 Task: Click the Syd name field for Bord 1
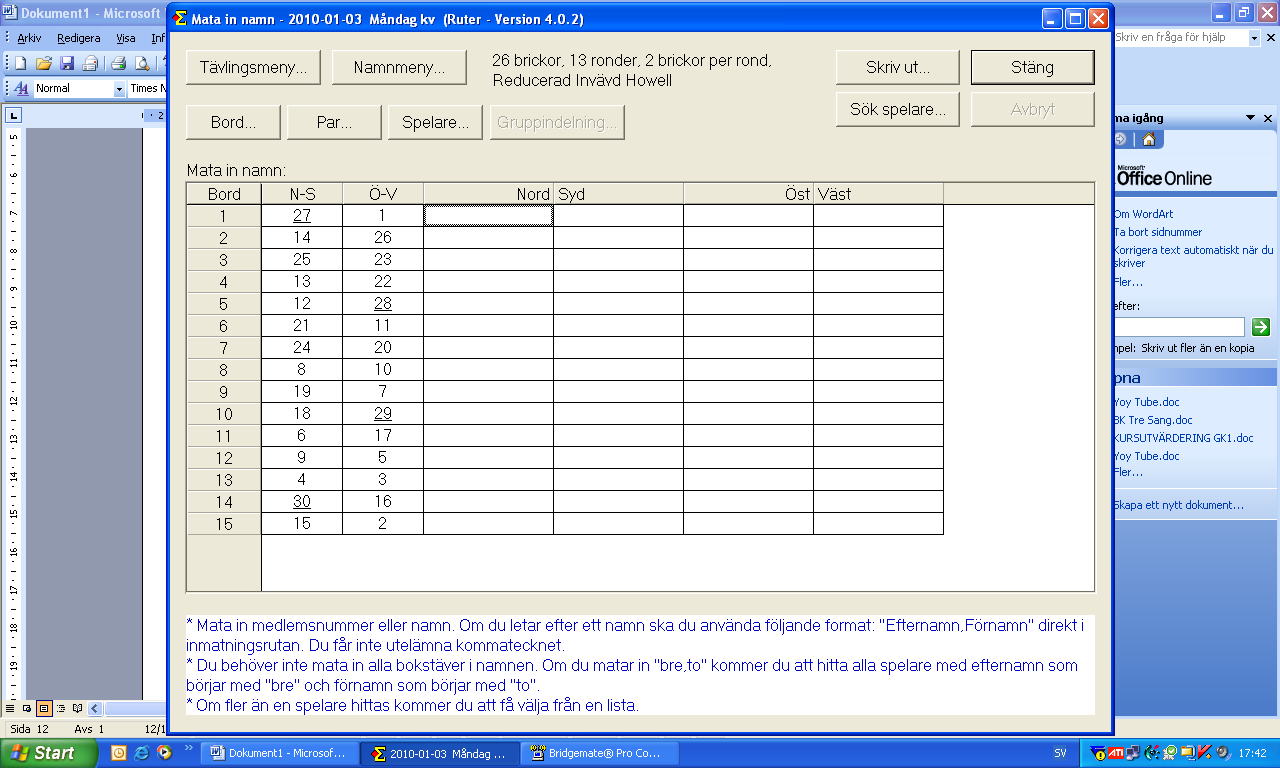coord(618,215)
